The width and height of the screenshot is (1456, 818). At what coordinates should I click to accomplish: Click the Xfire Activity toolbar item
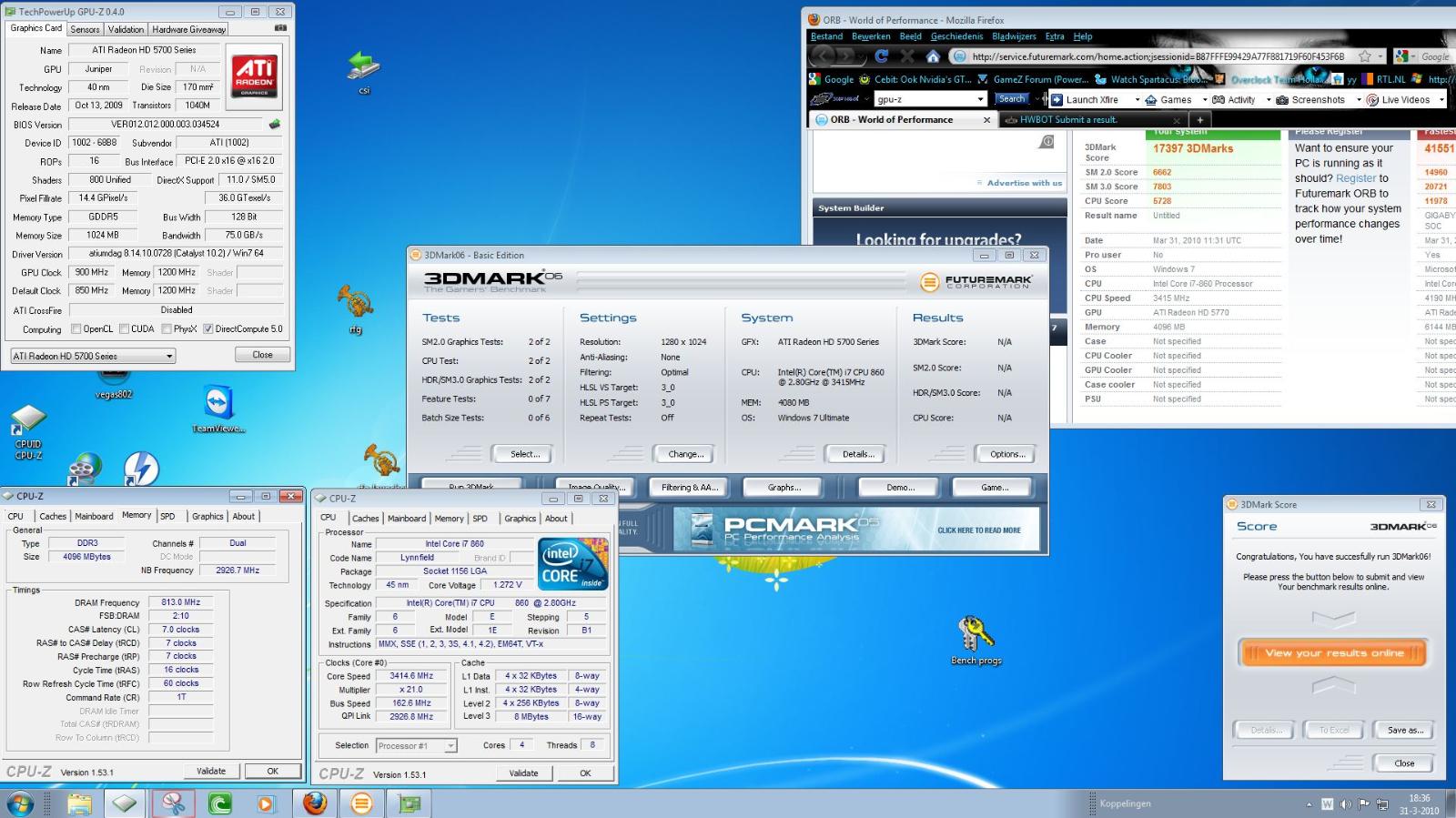1234,99
